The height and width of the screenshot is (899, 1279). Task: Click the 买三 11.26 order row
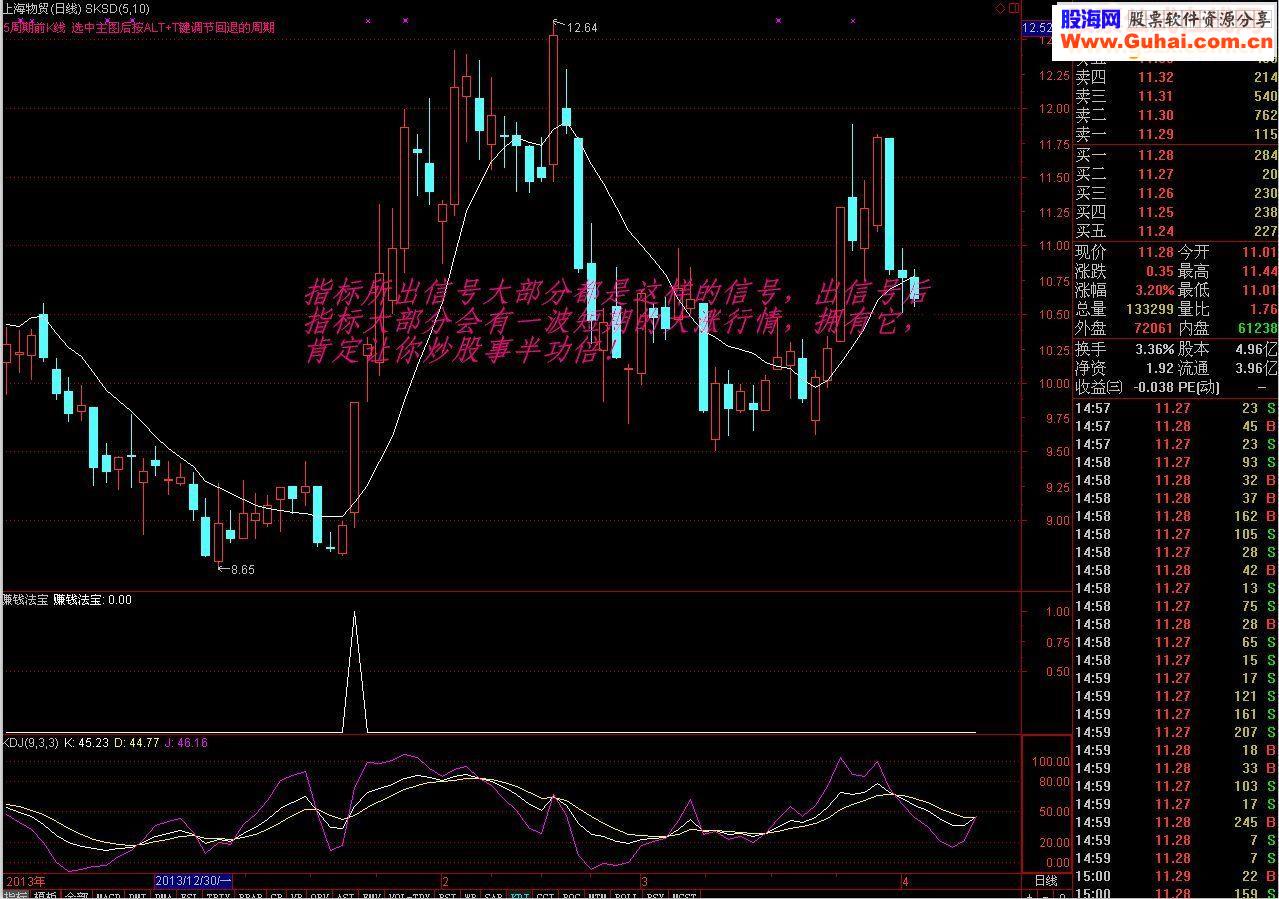1176,193
